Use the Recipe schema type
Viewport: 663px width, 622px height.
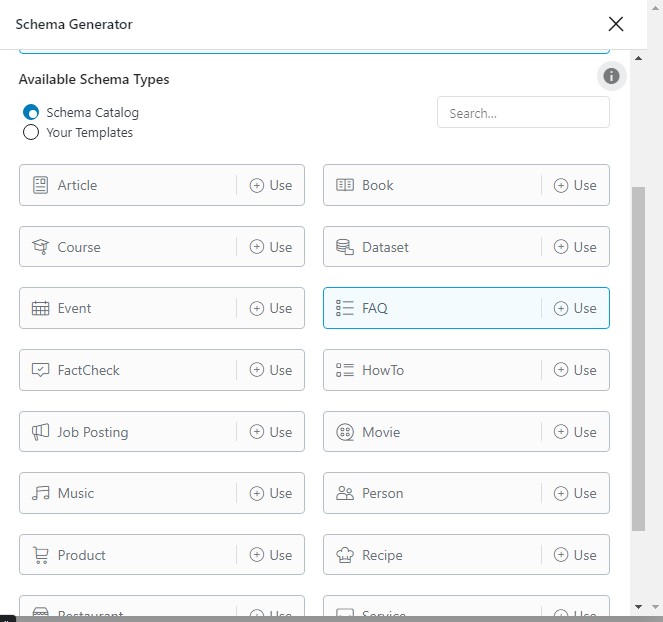coord(575,555)
